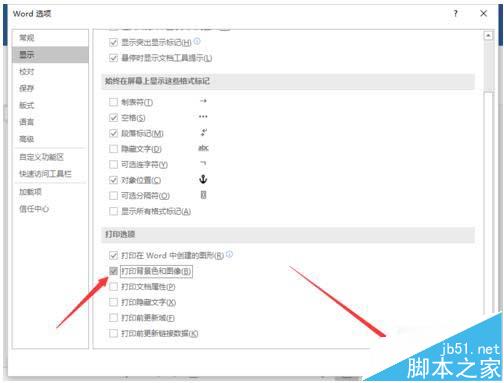Click the object anchor symbol icon

click(203, 179)
